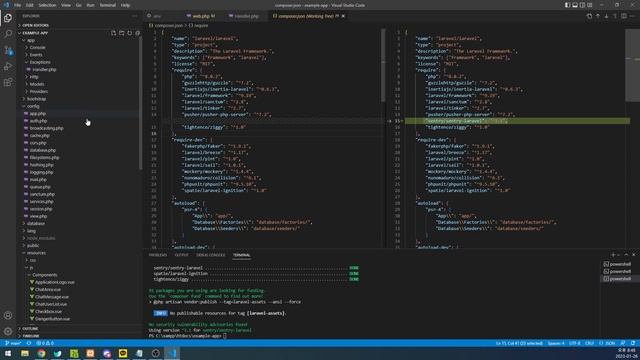Open the Explorer view in activity bar
Screen dimensions: 640x360
[x=8, y=18]
